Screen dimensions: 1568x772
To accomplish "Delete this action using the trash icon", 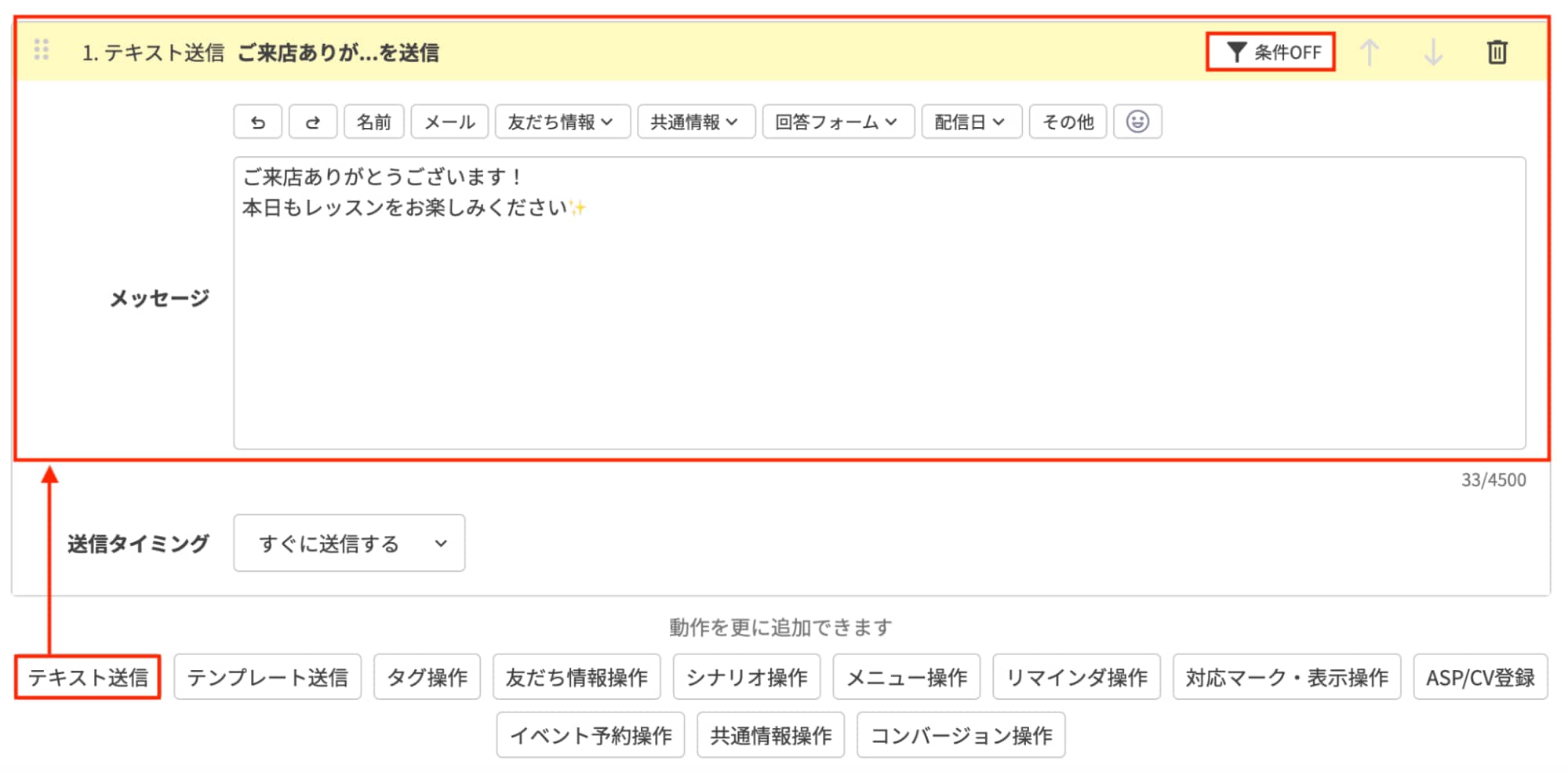I will [1497, 52].
